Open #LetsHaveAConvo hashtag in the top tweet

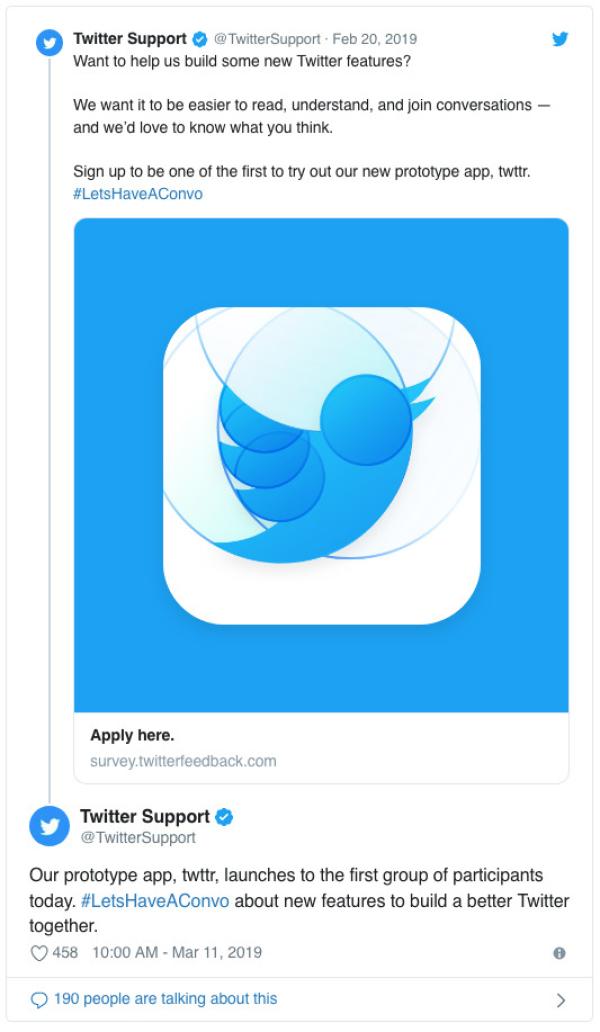point(138,194)
